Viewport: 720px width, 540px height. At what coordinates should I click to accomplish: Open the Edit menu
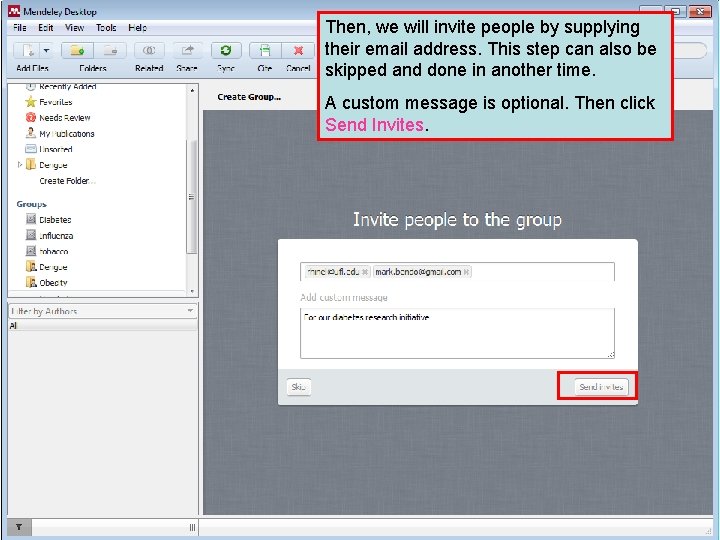pyautogui.click(x=45, y=28)
